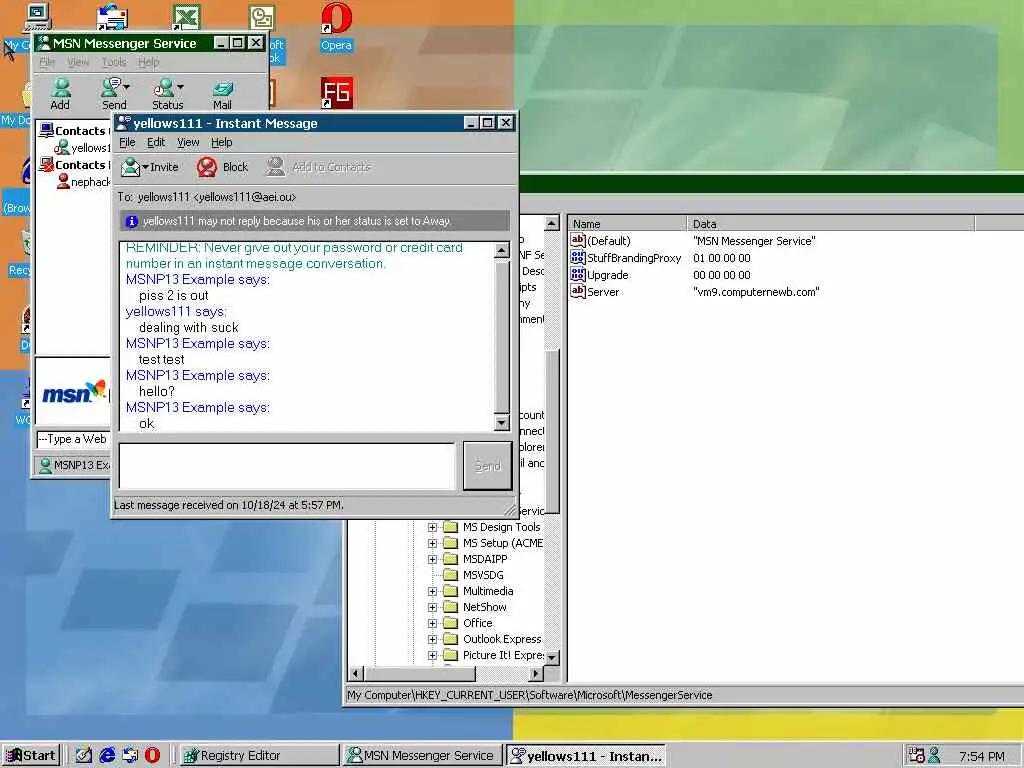Expand the Outlook Express registry key
The image size is (1024, 768).
432,639
